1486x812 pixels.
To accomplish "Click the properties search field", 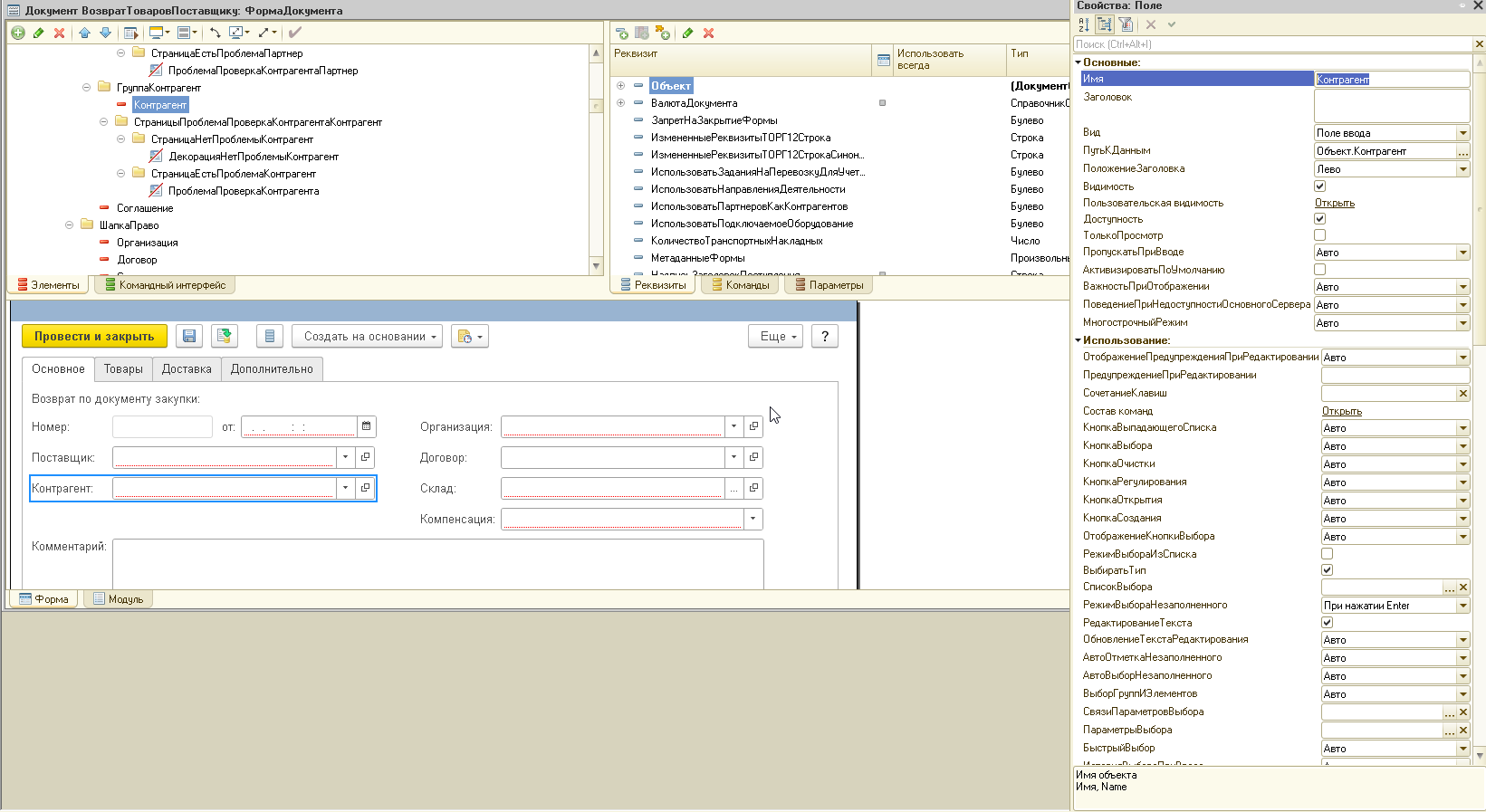I will [1272, 44].
